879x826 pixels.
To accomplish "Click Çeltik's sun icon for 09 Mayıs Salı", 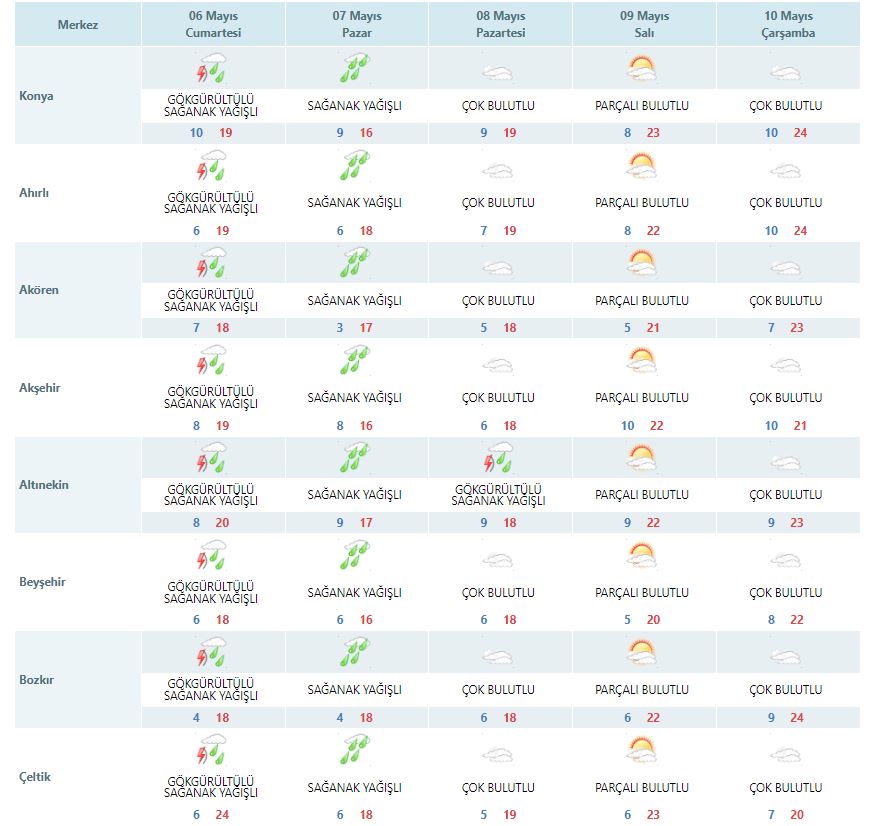I will coord(642,750).
